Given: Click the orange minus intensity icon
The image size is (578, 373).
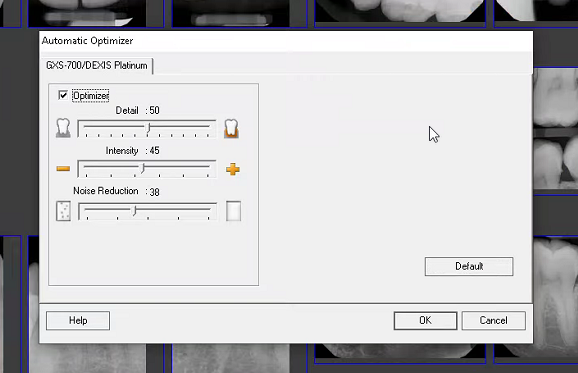Looking at the screenshot, I should coord(63,169).
